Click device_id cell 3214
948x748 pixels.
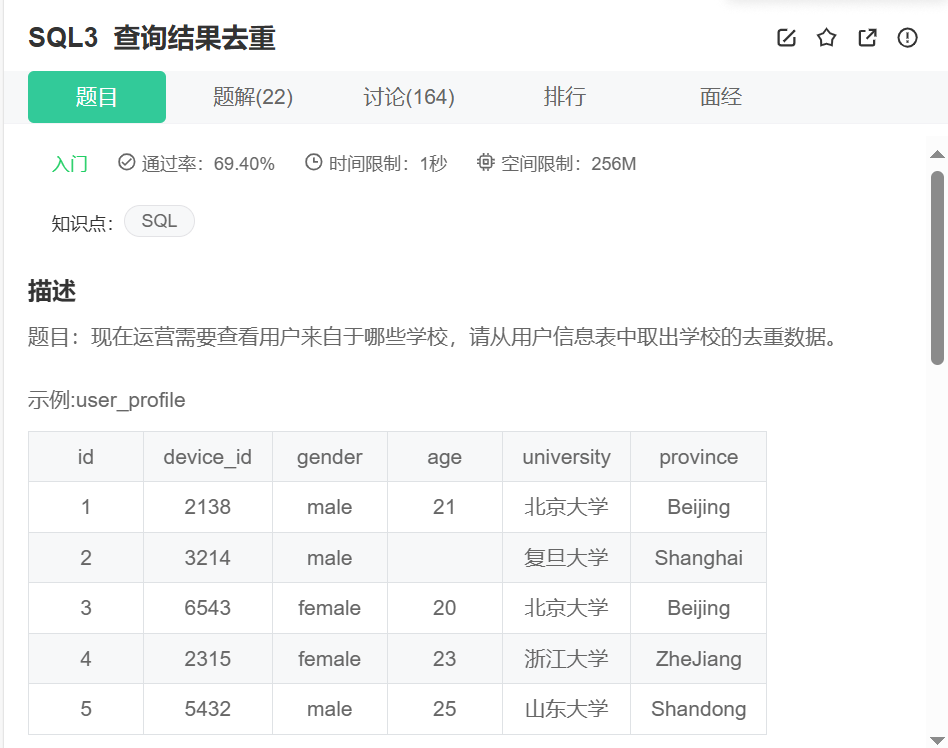click(207, 558)
